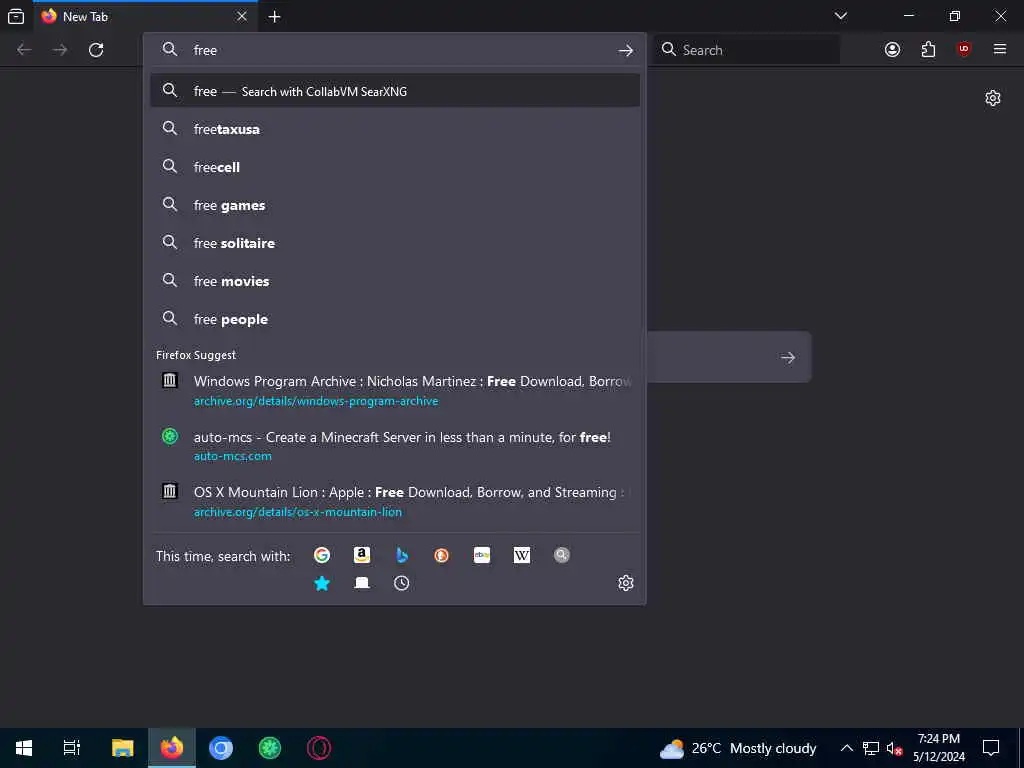
Task: Search this time with Bing
Action: 402,555
